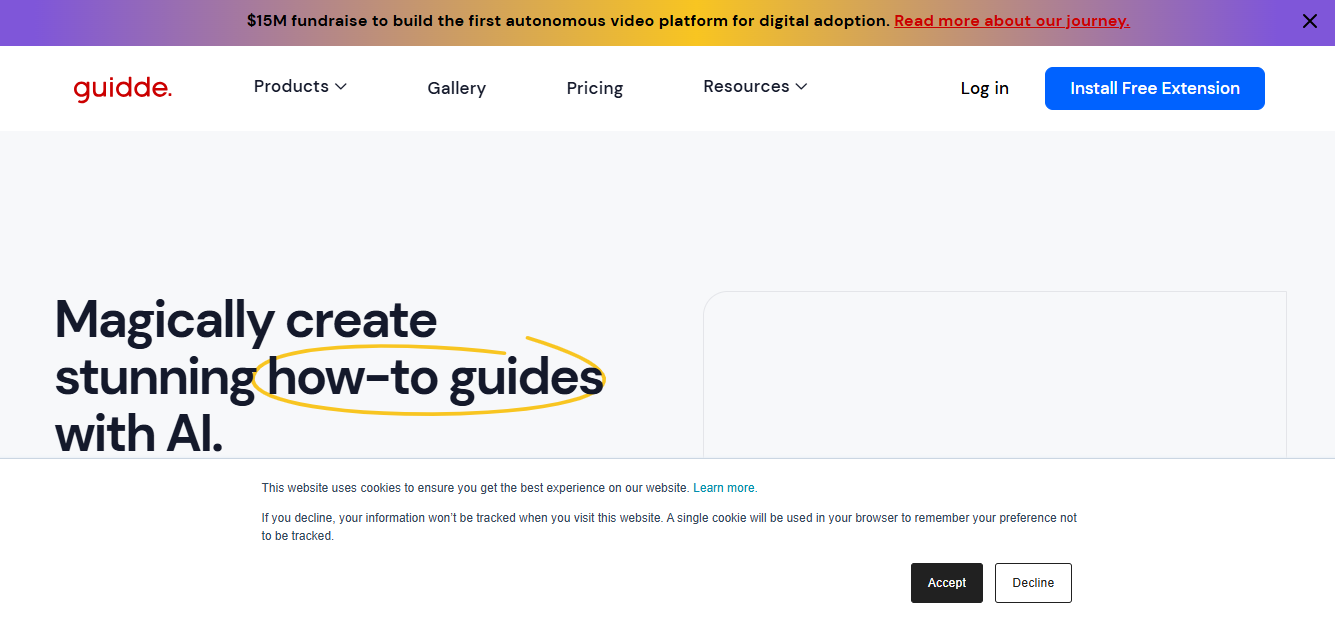Close the fundraise announcement banner

tap(1310, 21)
